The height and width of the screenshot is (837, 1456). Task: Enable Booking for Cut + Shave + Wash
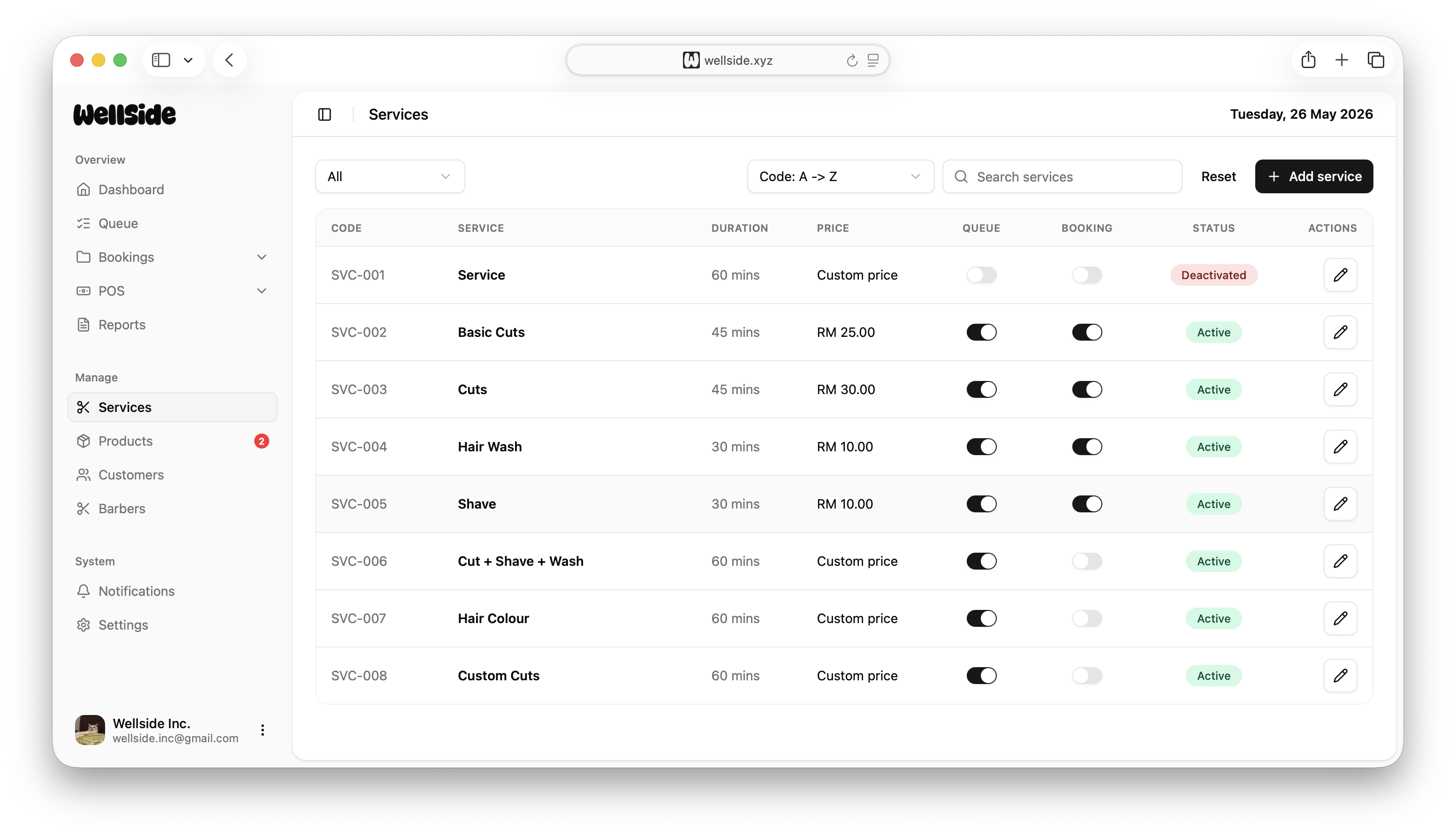[1086, 561]
